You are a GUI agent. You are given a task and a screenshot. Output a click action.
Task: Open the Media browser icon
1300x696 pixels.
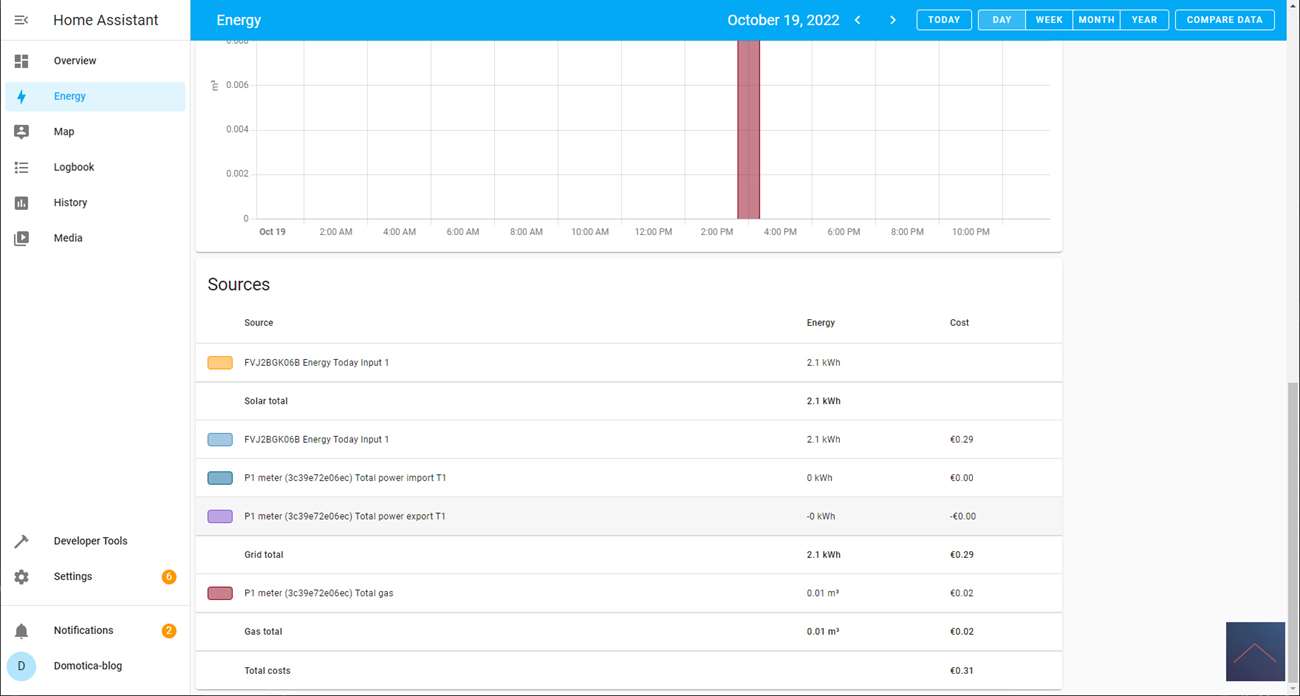21,239
